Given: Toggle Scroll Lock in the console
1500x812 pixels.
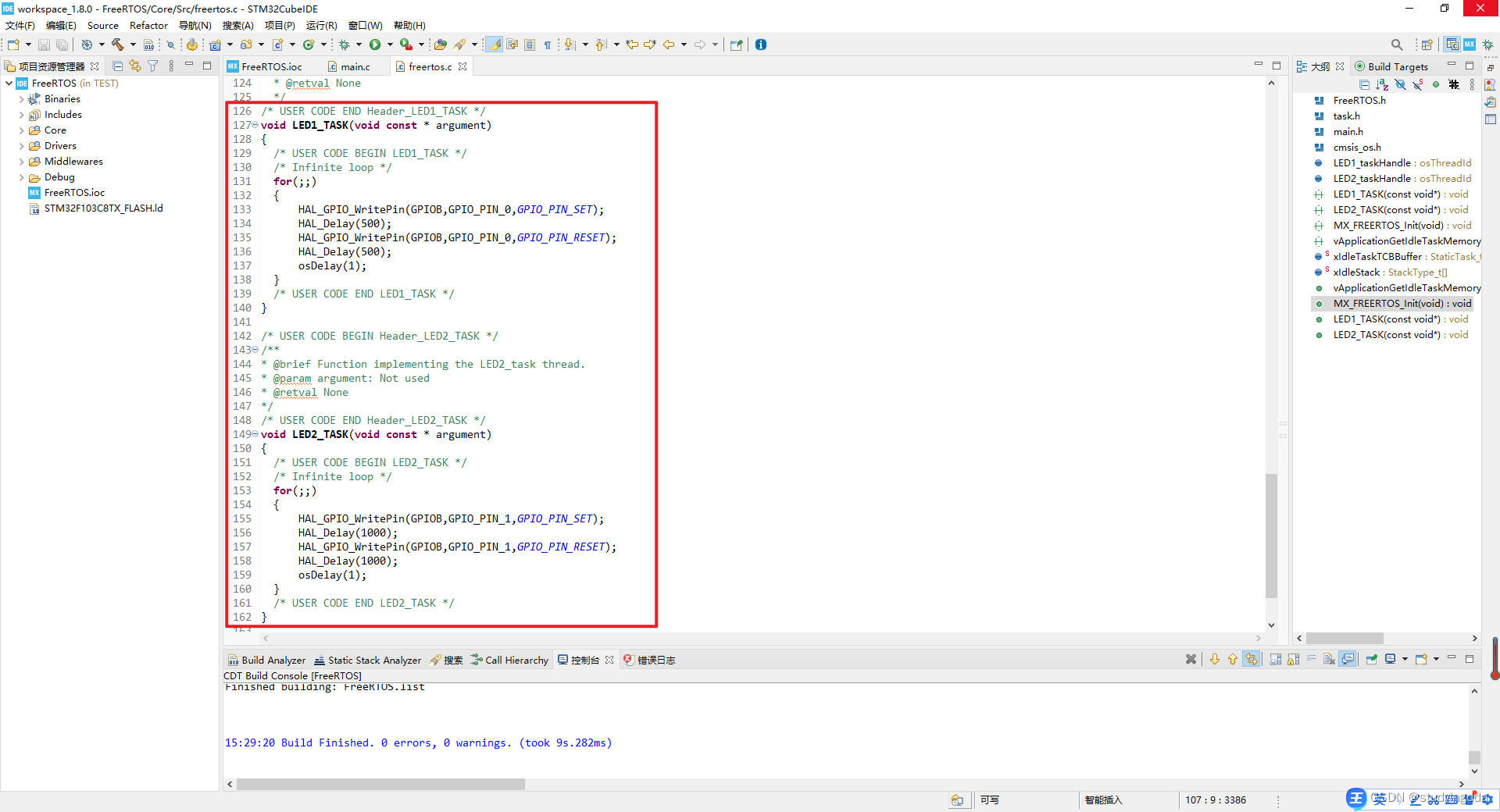Looking at the screenshot, I should coord(1291,659).
